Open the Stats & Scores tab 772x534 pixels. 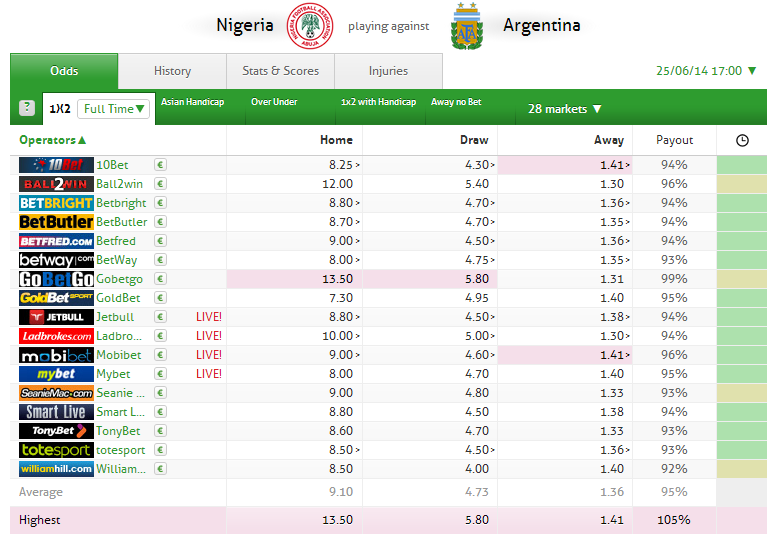point(280,71)
